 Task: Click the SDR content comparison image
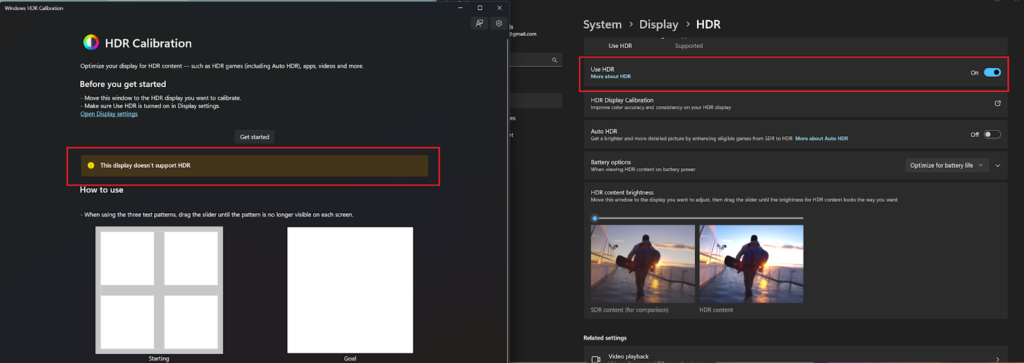643,264
